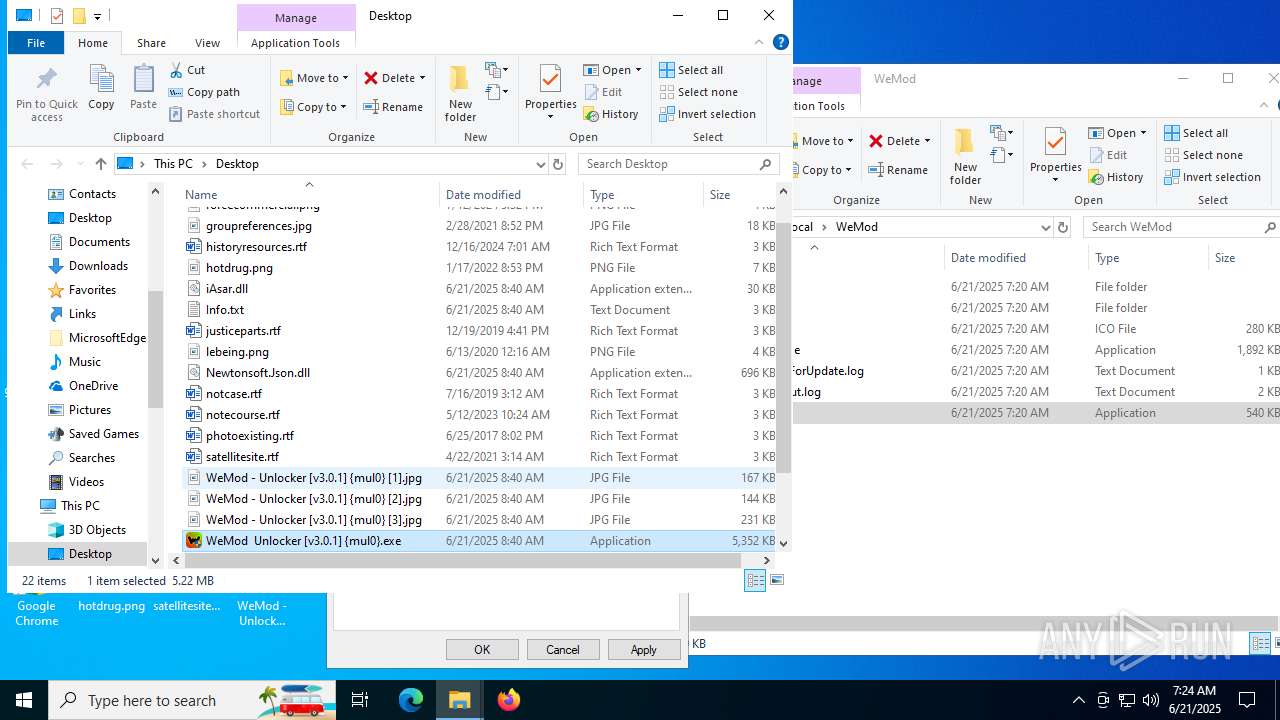Screen dimensions: 1280x720
Task: Click taskbar clock showing 7:24 AM
Action: tap(1195, 700)
